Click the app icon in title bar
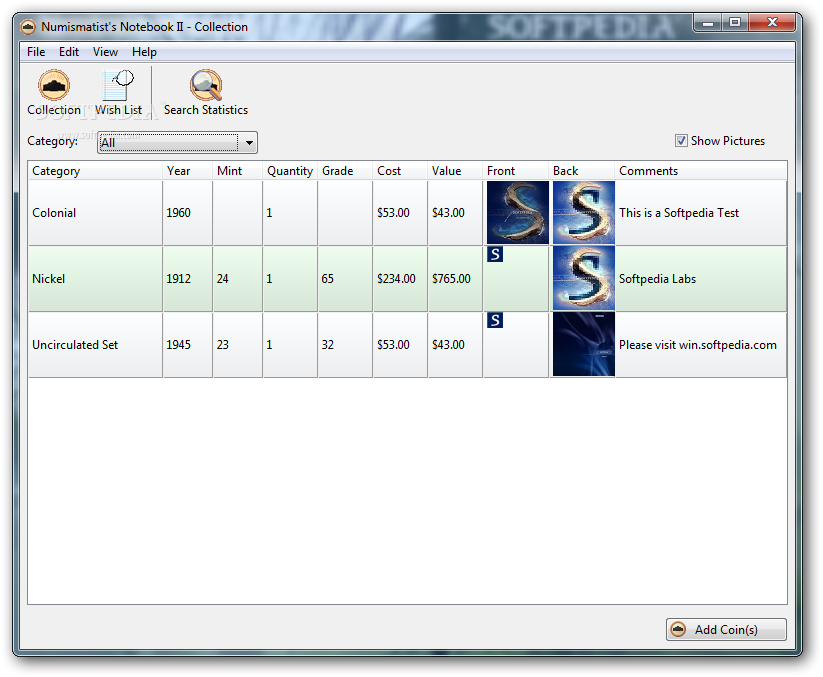Viewport: 823px width, 677px height. click(x=28, y=26)
